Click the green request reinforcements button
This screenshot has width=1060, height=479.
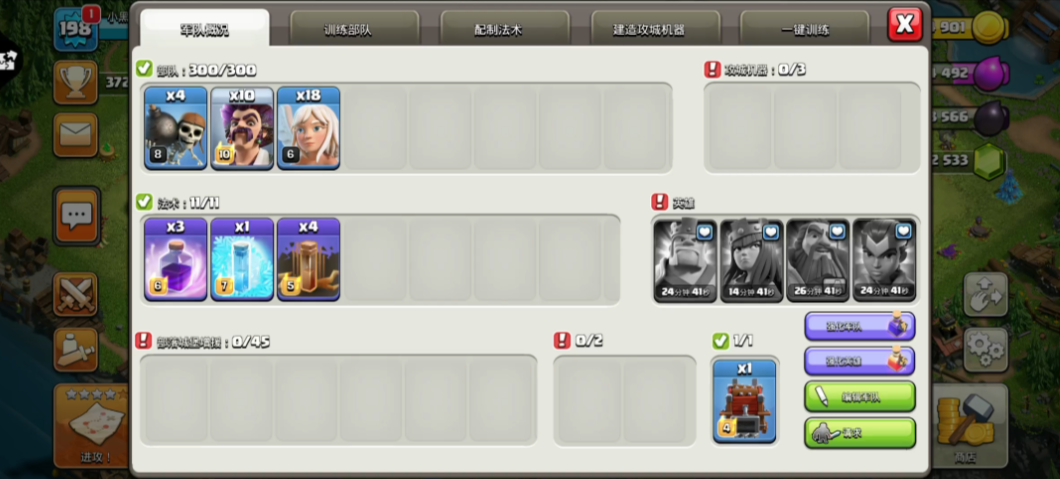pyautogui.click(x=860, y=432)
